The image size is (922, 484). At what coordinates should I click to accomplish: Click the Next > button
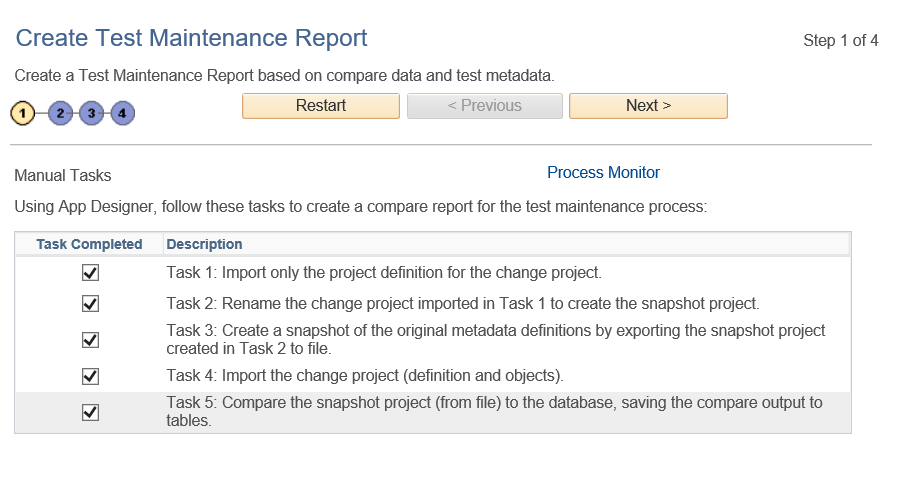click(x=648, y=106)
